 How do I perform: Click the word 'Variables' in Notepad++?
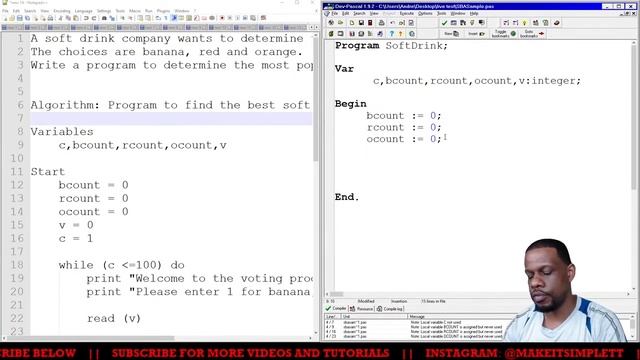click(62, 131)
